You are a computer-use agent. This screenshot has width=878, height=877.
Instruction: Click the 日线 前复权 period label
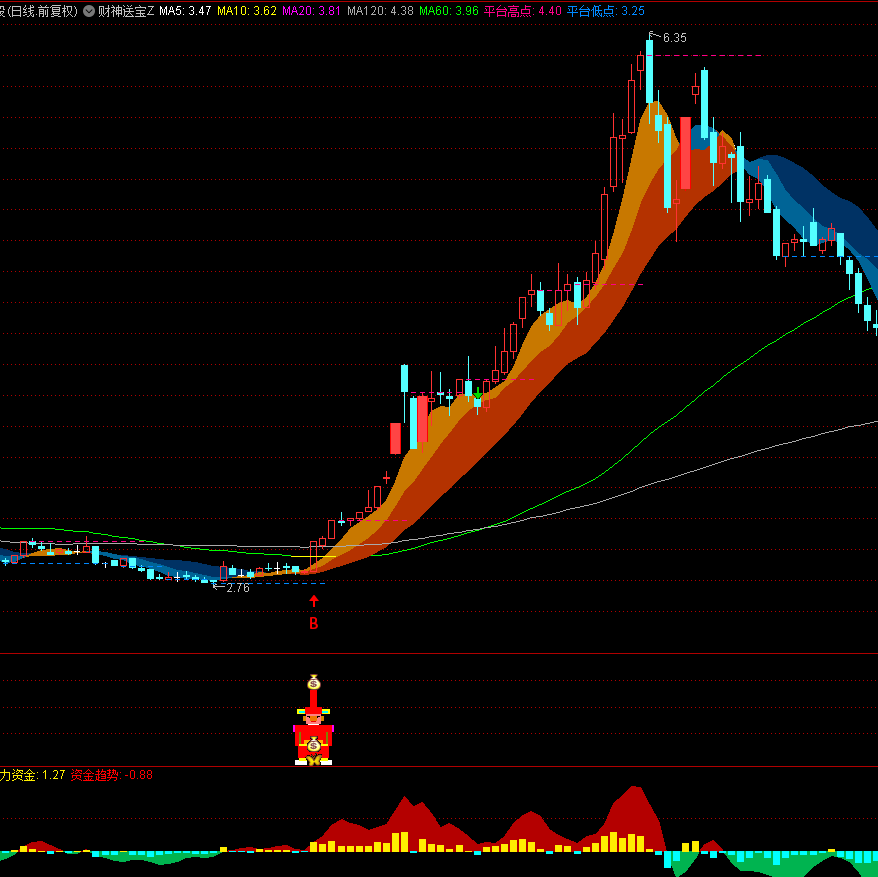coord(42,11)
